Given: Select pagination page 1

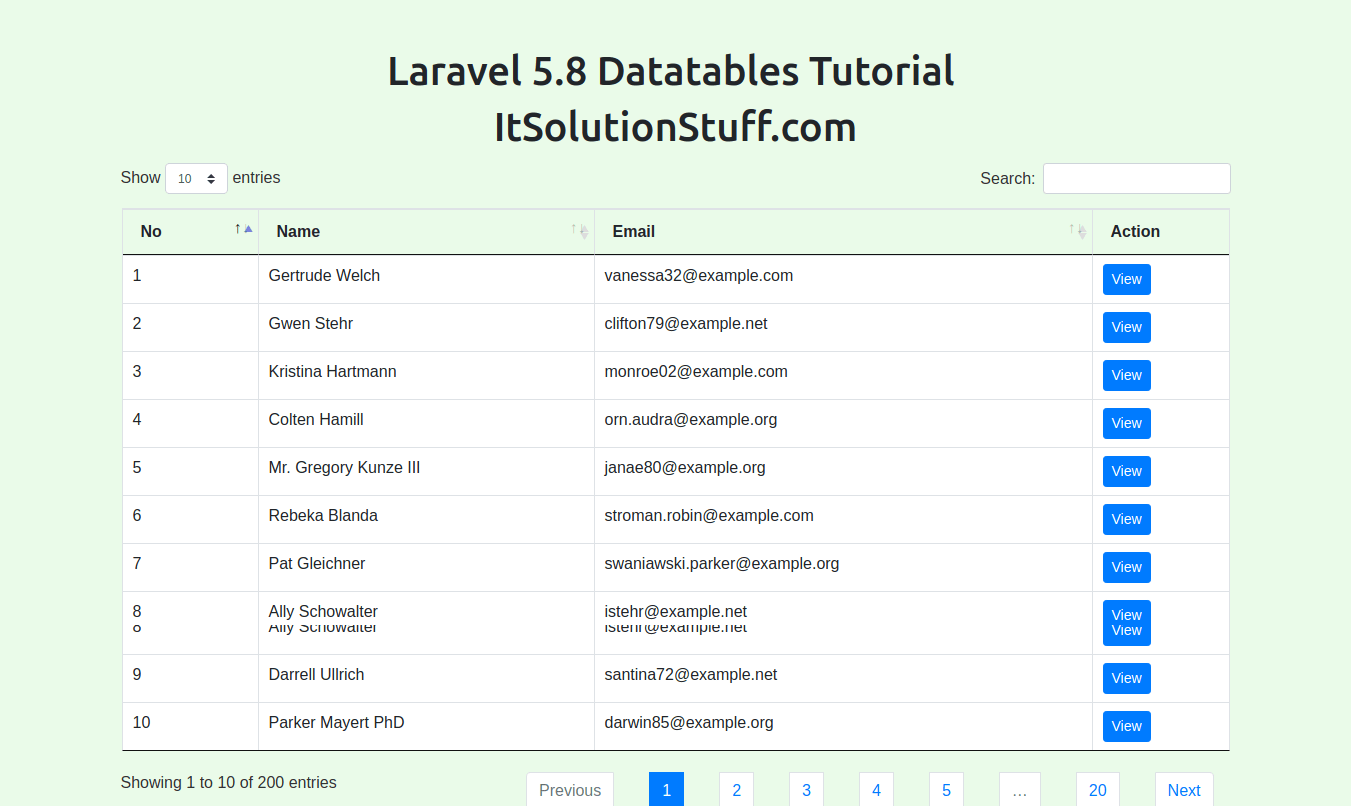Looking at the screenshot, I should 666,789.
